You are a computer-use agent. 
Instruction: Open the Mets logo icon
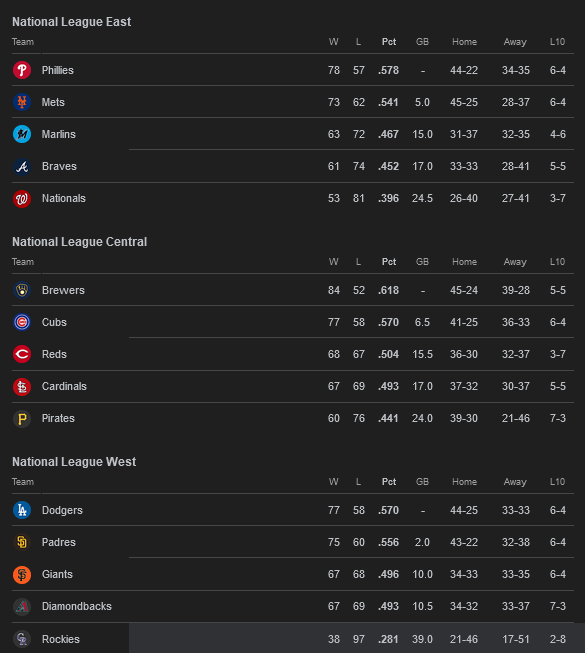pyautogui.click(x=22, y=102)
